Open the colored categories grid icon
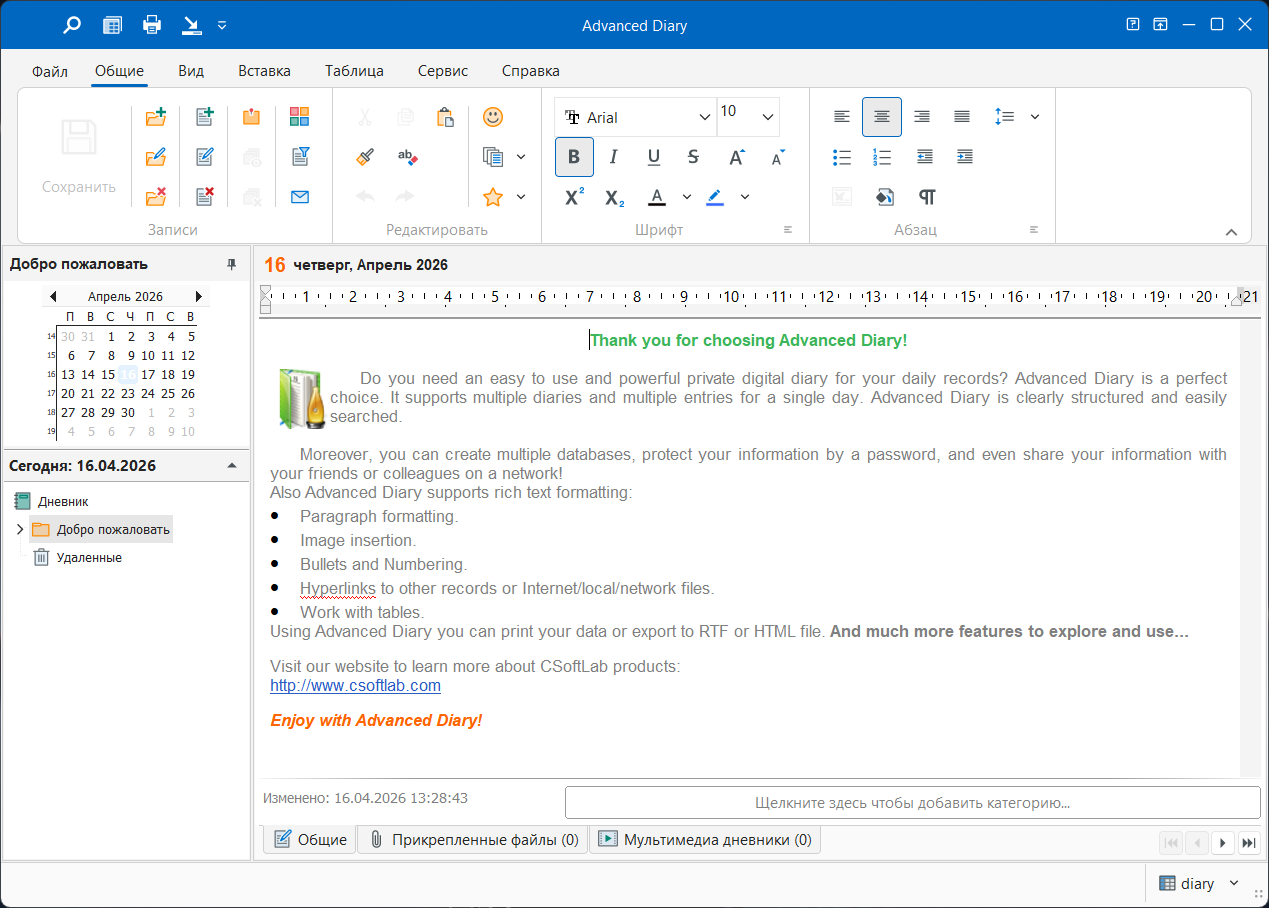 click(x=300, y=117)
